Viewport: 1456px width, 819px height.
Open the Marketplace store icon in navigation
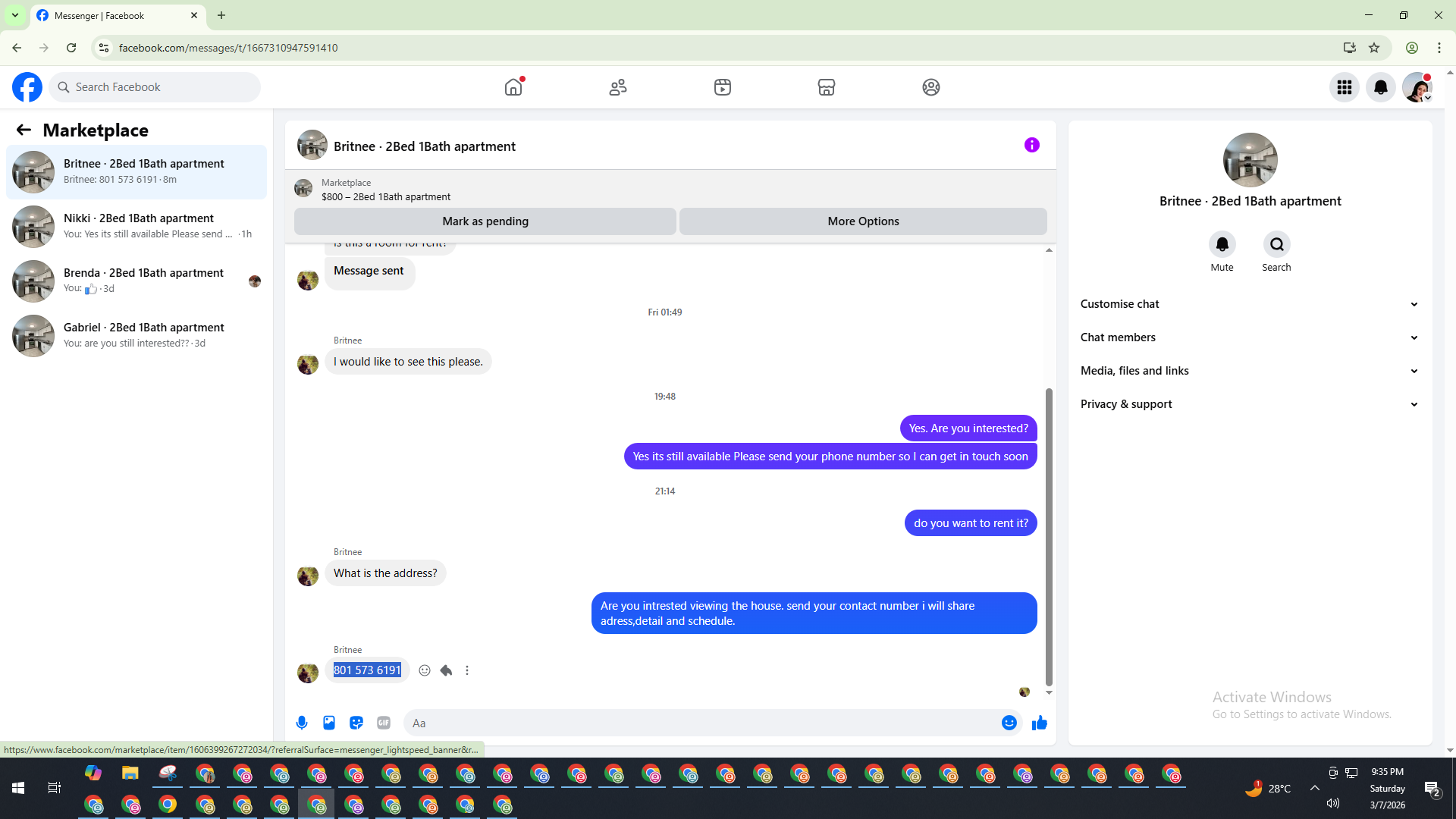pos(827,87)
